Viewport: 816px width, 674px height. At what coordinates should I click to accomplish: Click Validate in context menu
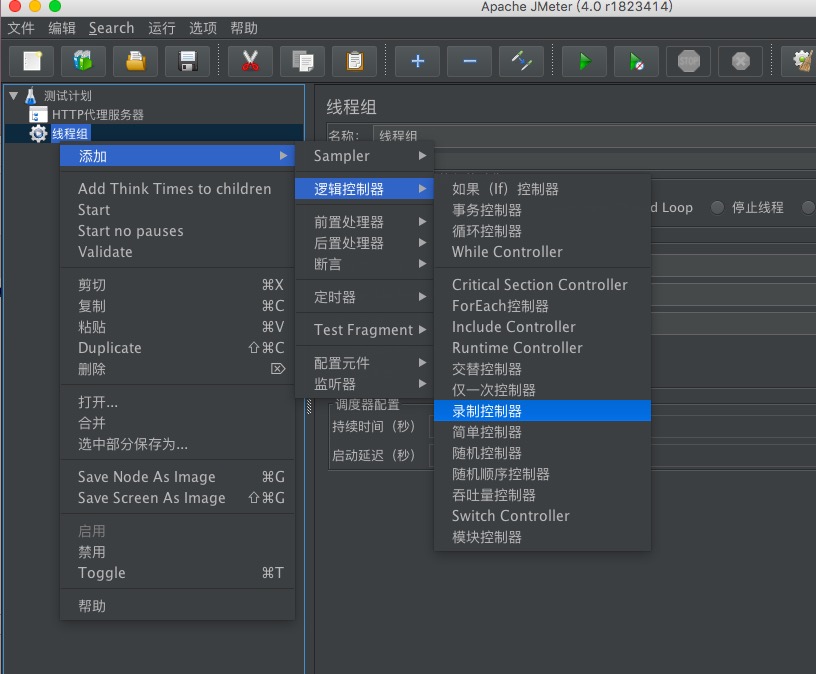[177, 251]
